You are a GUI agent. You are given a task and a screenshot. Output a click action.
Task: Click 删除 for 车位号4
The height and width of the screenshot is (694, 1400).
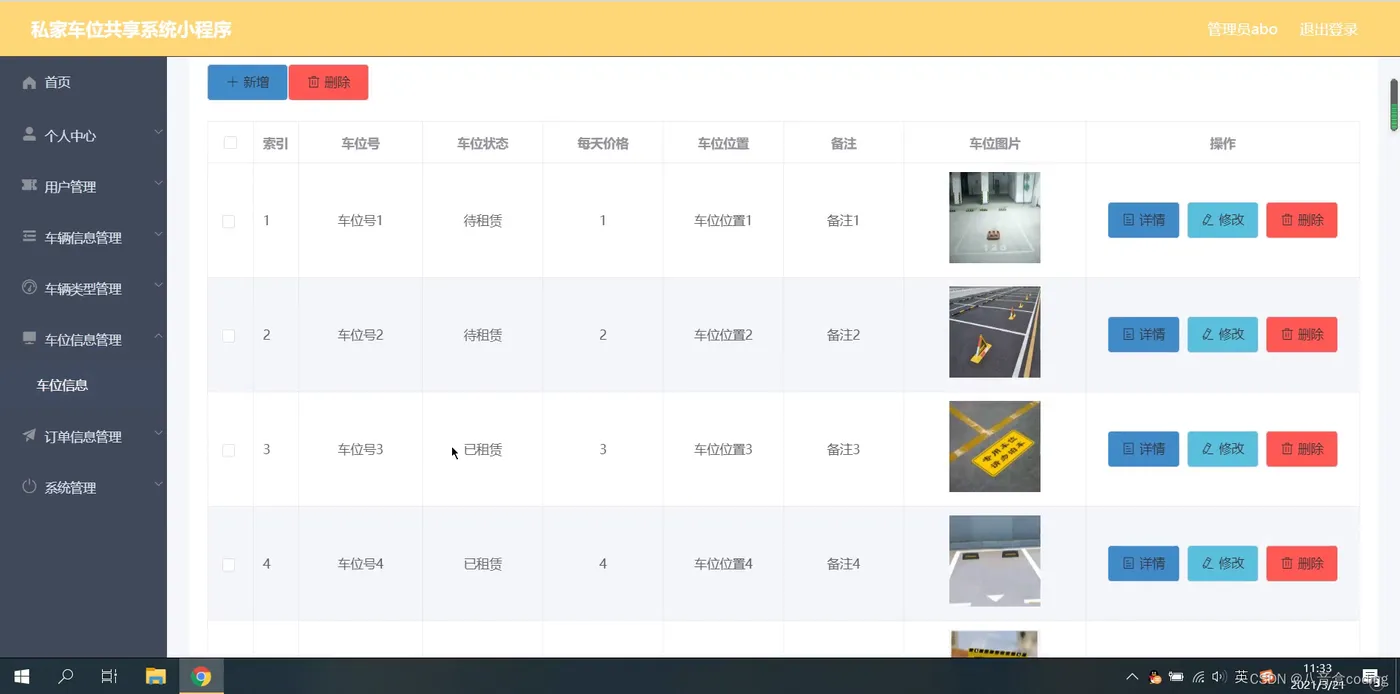tap(1301, 563)
